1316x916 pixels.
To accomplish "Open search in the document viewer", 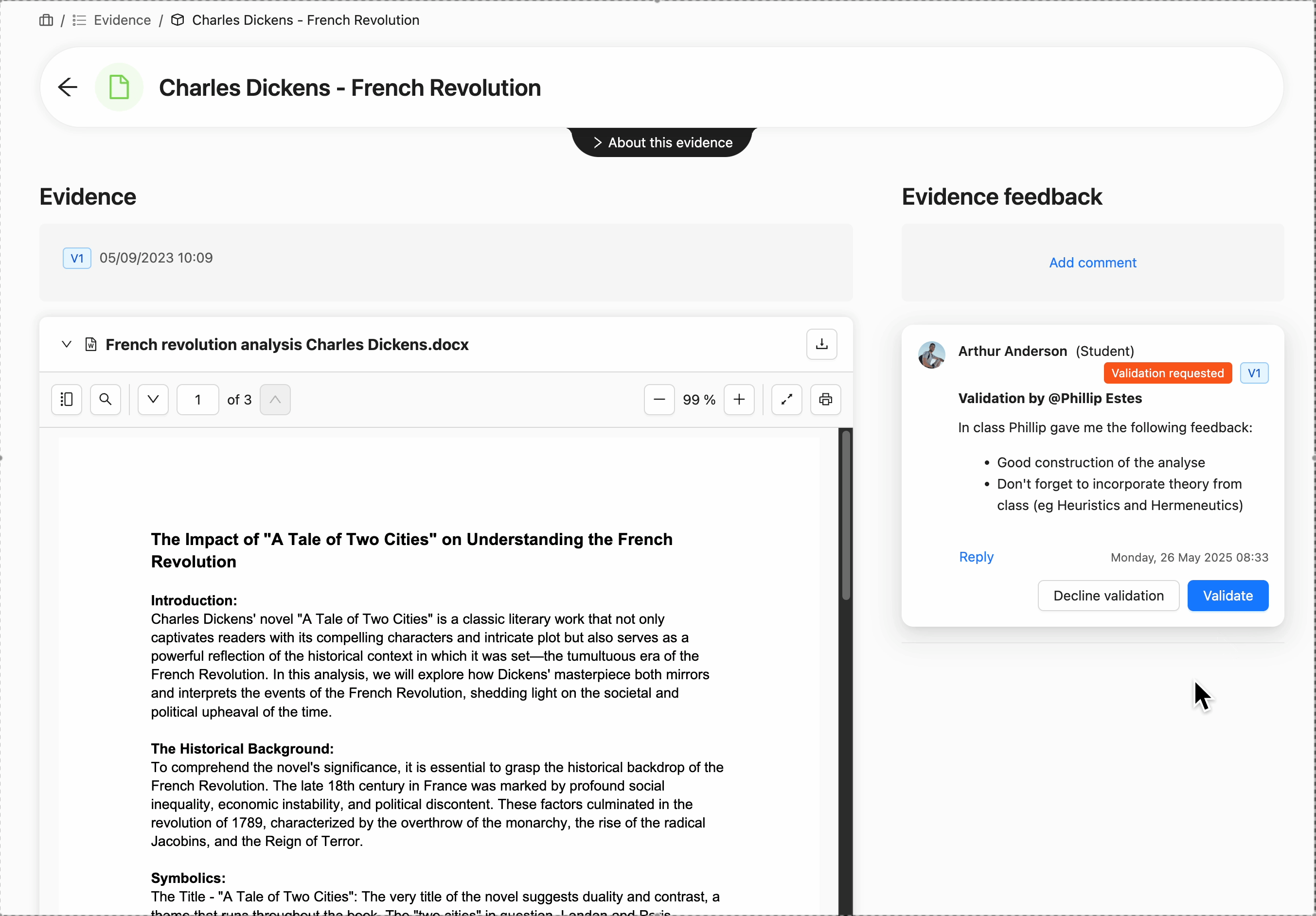I will point(106,399).
